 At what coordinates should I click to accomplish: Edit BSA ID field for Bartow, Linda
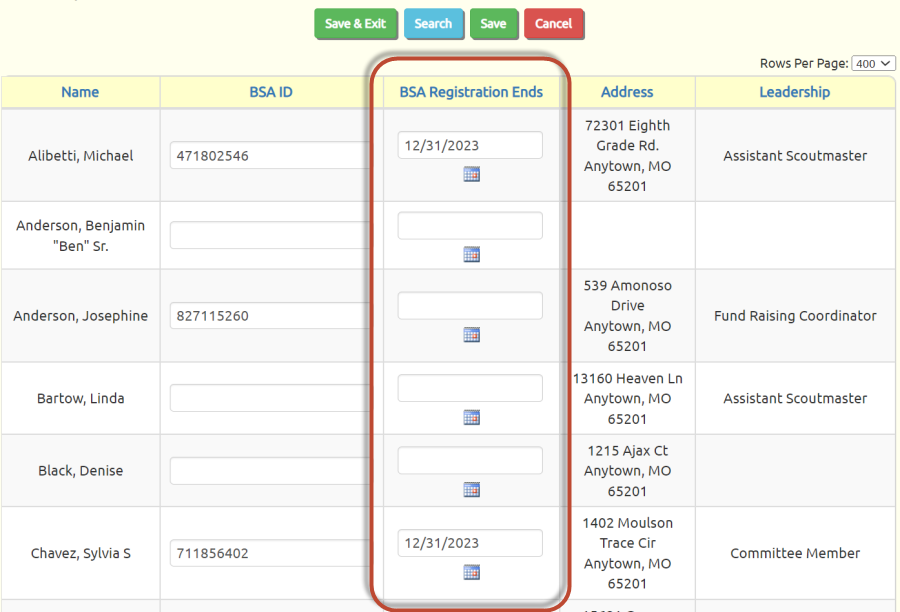point(270,398)
